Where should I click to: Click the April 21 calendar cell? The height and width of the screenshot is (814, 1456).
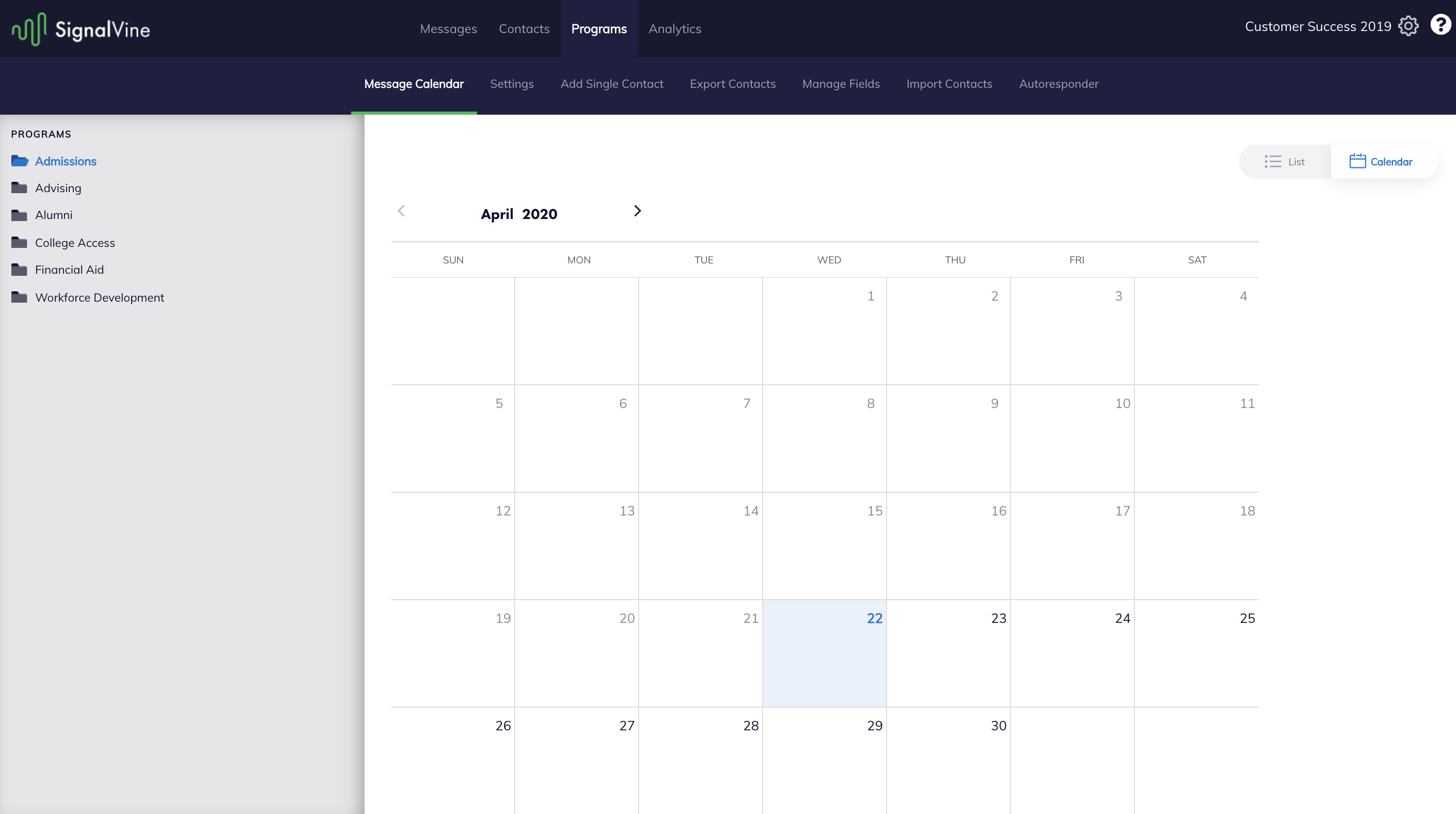[701, 653]
